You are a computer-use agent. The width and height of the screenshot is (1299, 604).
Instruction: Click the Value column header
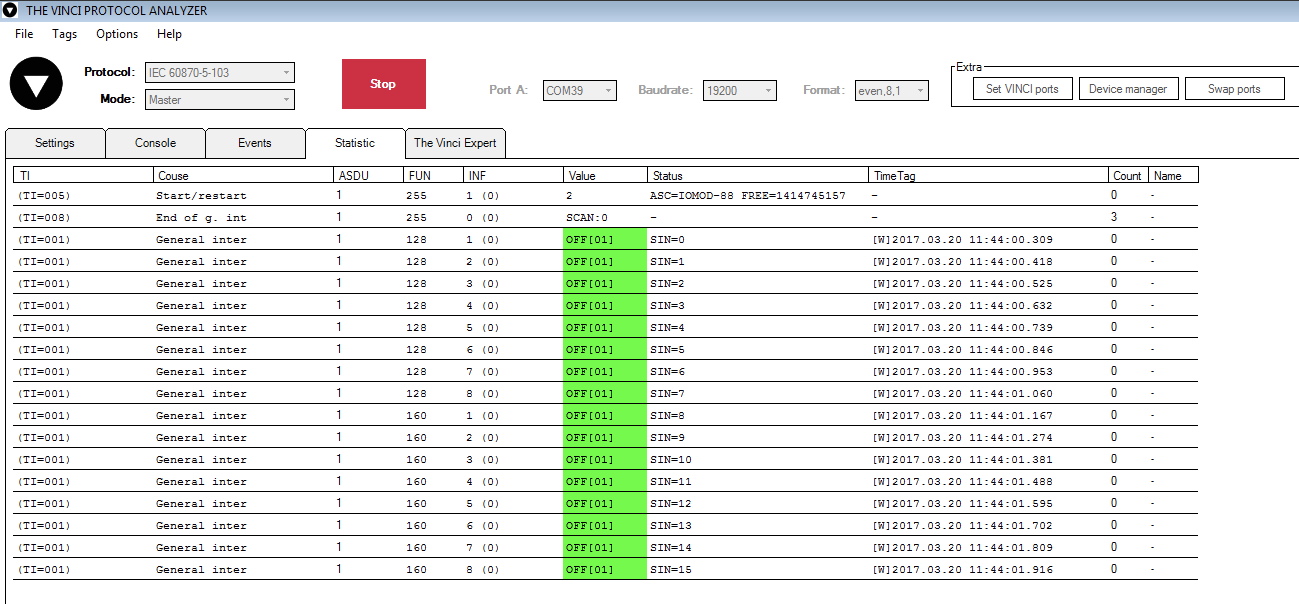pyautogui.click(x=605, y=175)
